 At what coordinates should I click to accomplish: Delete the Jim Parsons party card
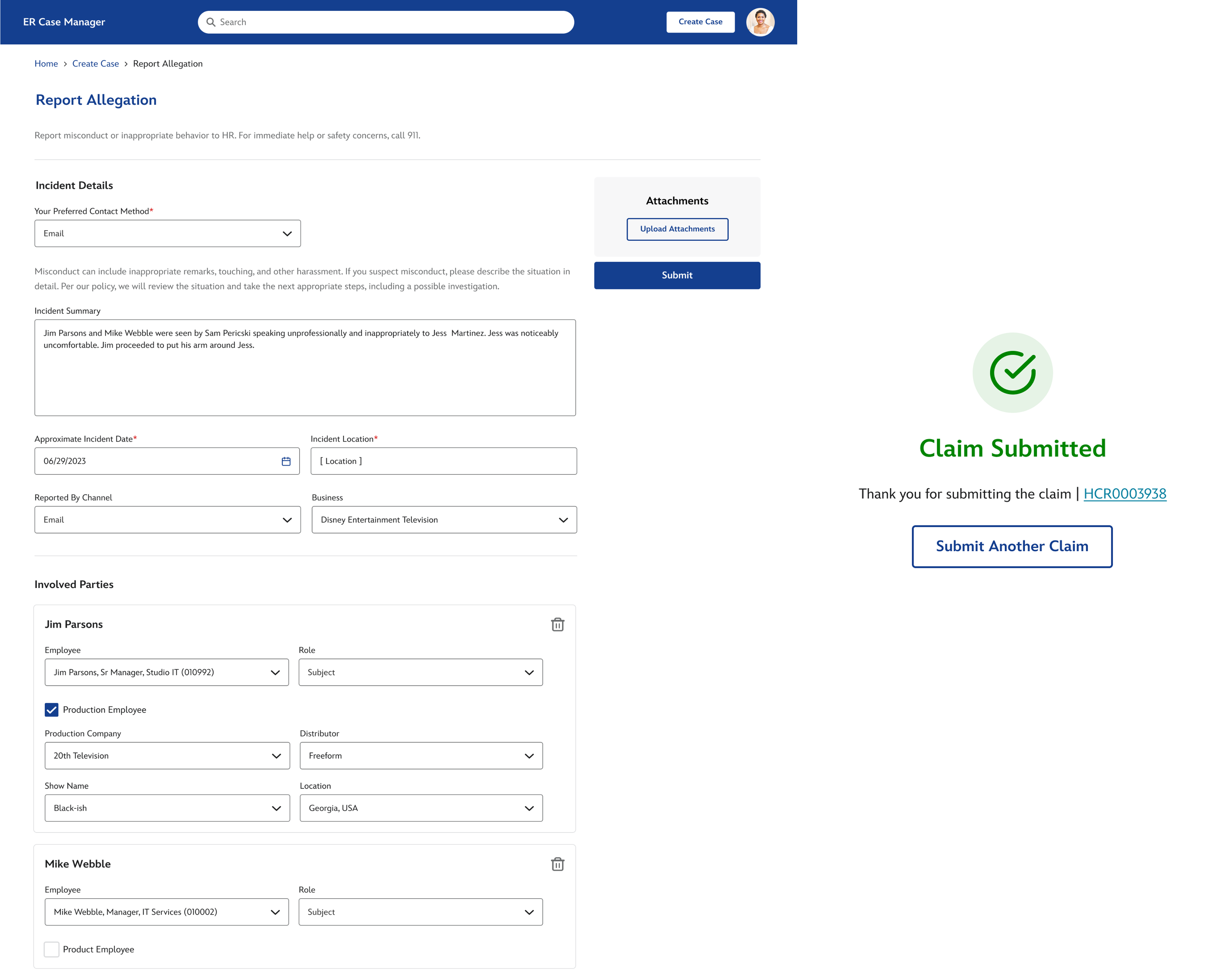point(557,624)
